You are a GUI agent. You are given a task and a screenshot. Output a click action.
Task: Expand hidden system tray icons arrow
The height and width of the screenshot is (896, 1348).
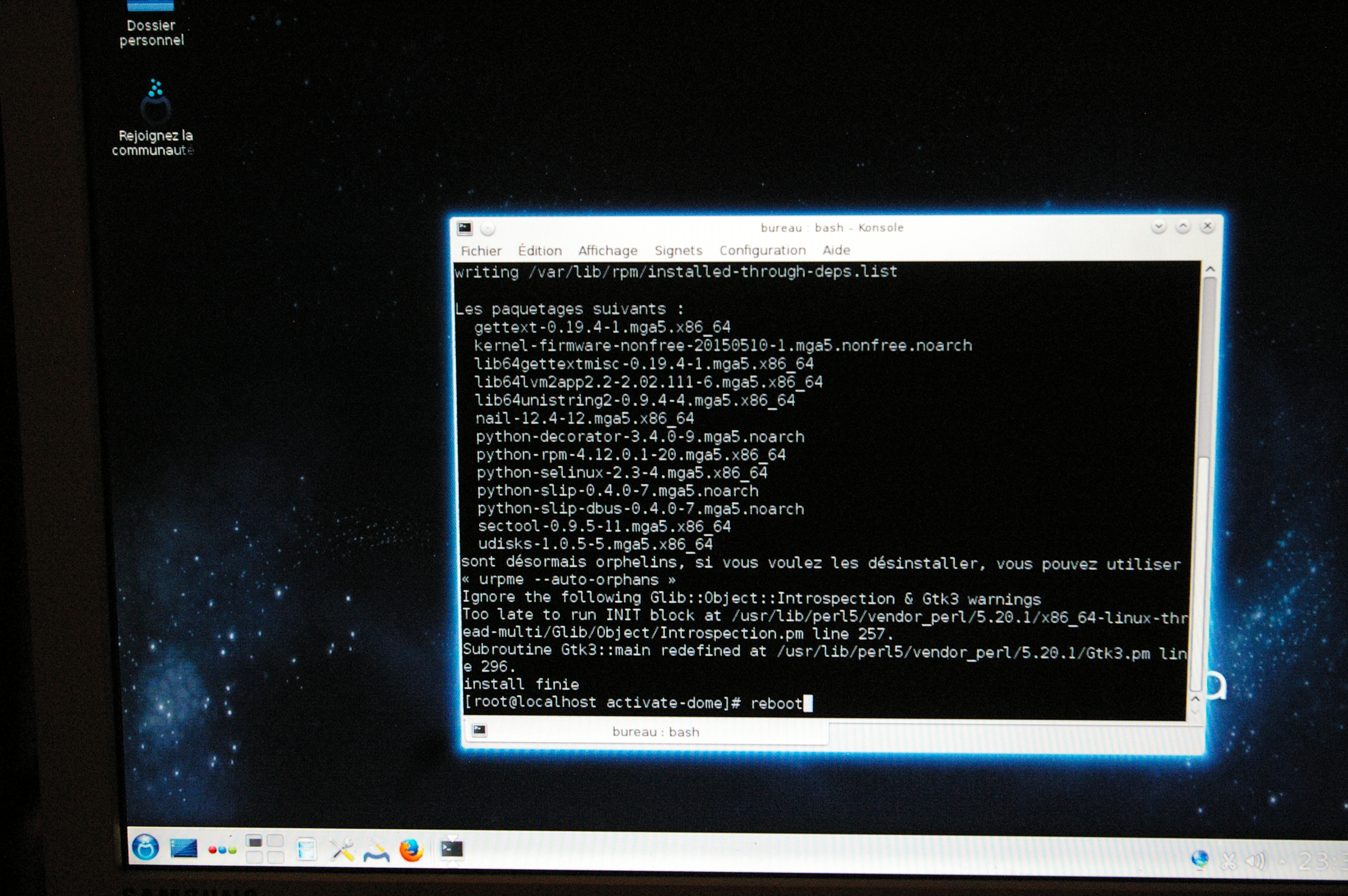[x=1282, y=861]
